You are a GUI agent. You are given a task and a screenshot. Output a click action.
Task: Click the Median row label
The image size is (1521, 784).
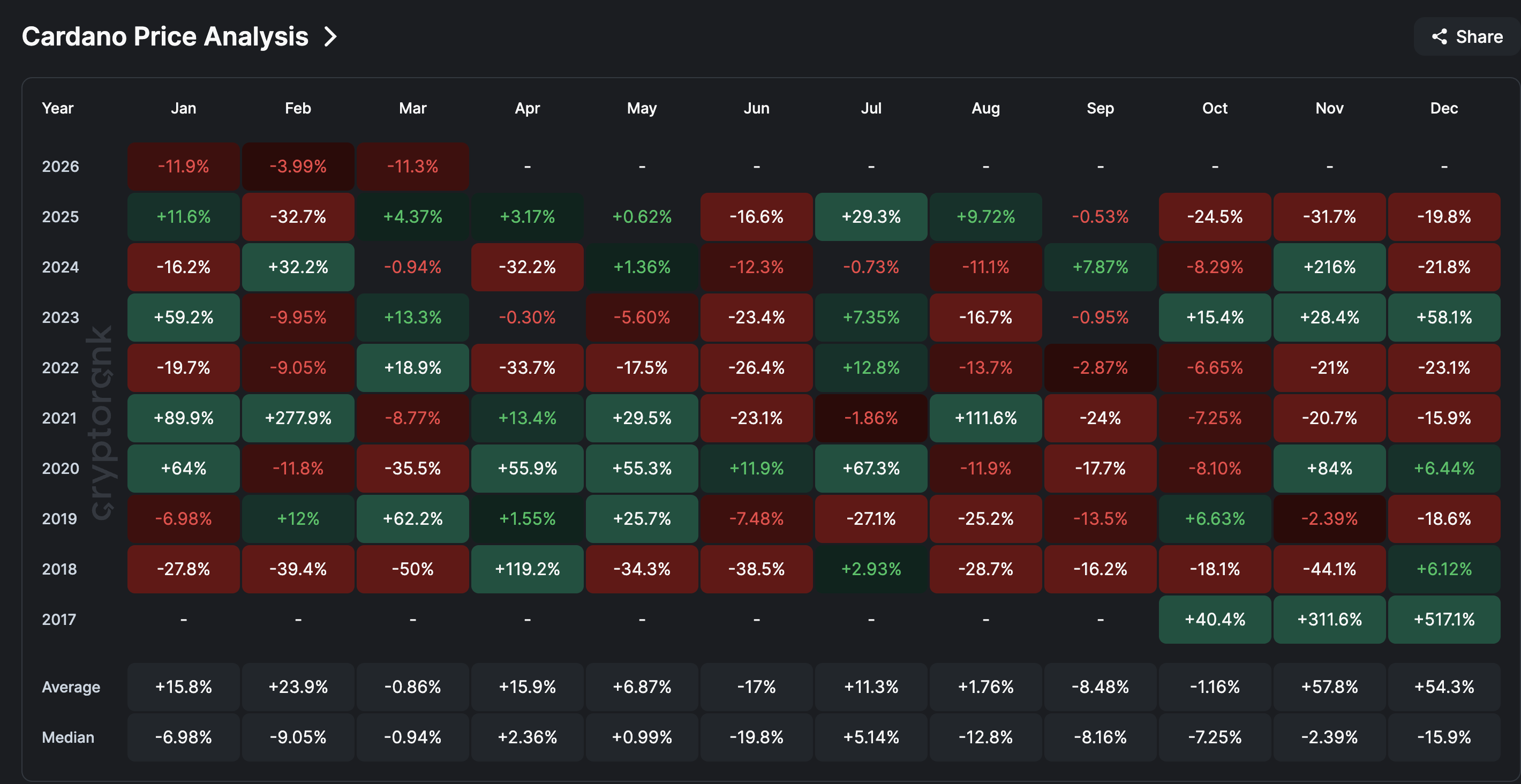[68, 737]
